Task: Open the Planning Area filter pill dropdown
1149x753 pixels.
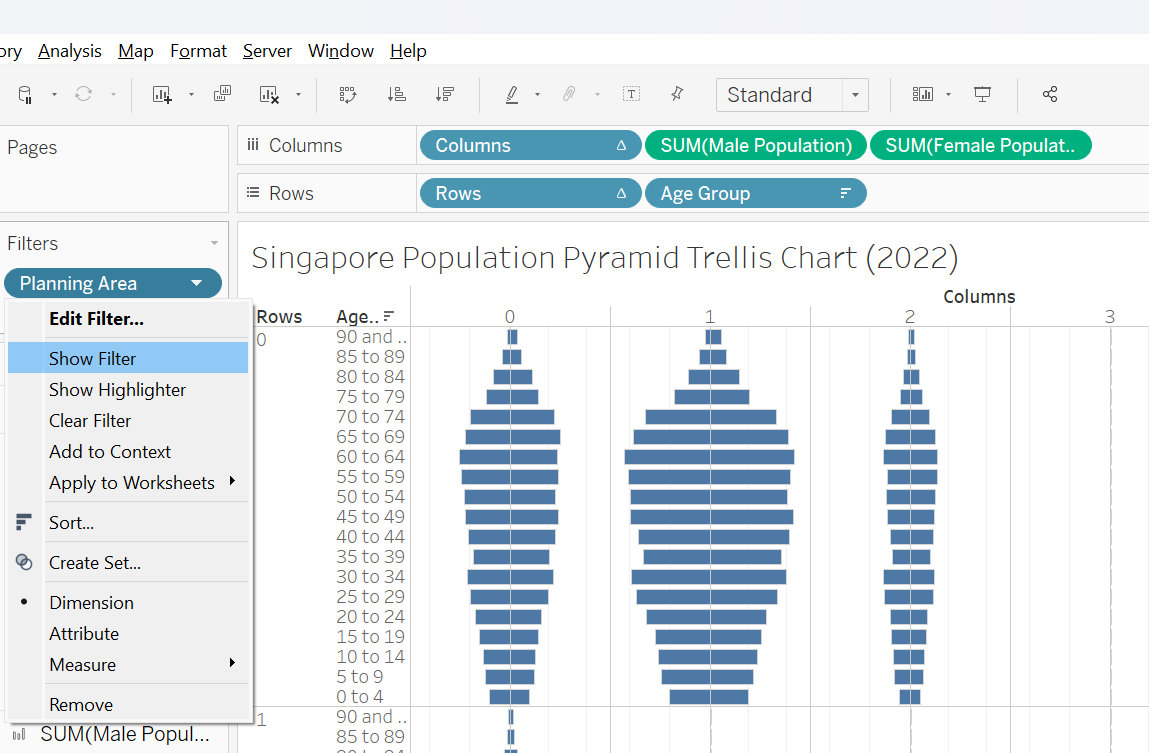Action: (x=197, y=284)
